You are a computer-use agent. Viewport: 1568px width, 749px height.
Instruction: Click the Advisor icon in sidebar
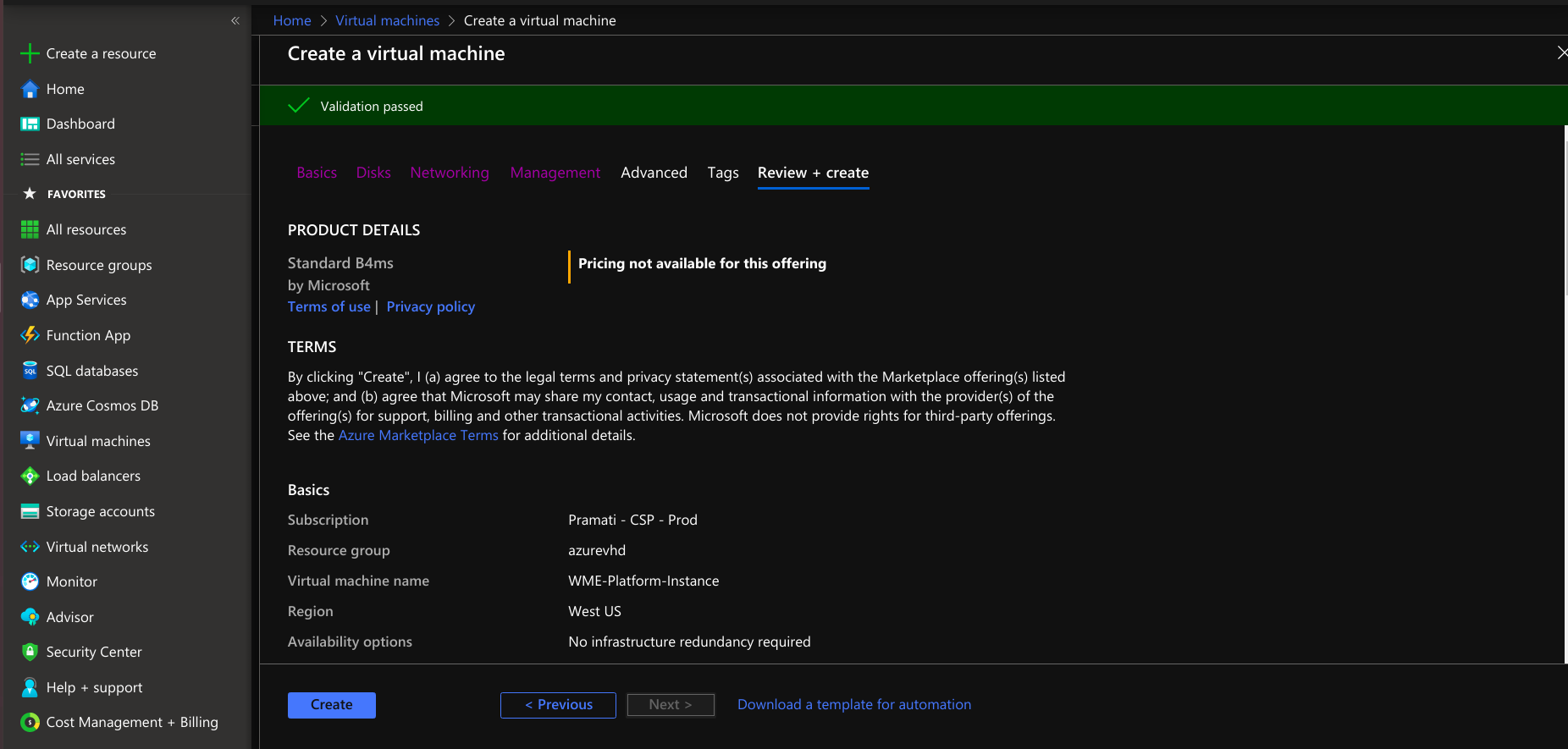(30, 617)
